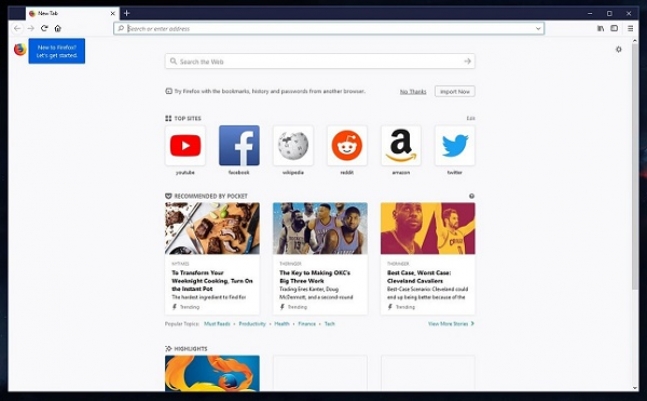Go forward with the forward arrow
Viewport: 647px width, 401px height.
(31, 28)
